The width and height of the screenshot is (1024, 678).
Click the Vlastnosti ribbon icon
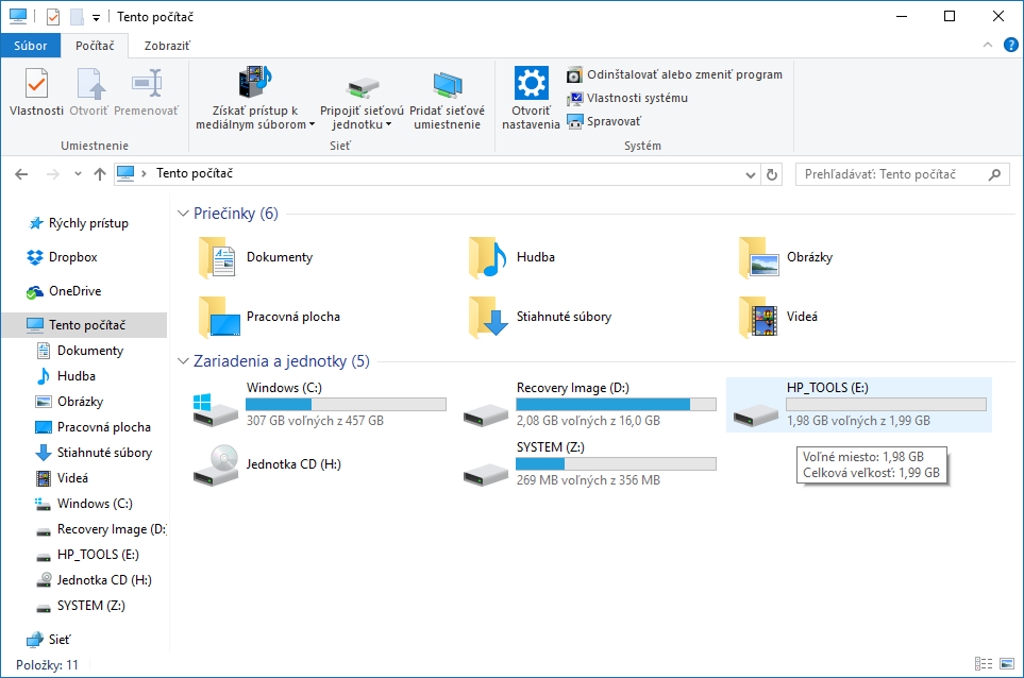tap(36, 84)
